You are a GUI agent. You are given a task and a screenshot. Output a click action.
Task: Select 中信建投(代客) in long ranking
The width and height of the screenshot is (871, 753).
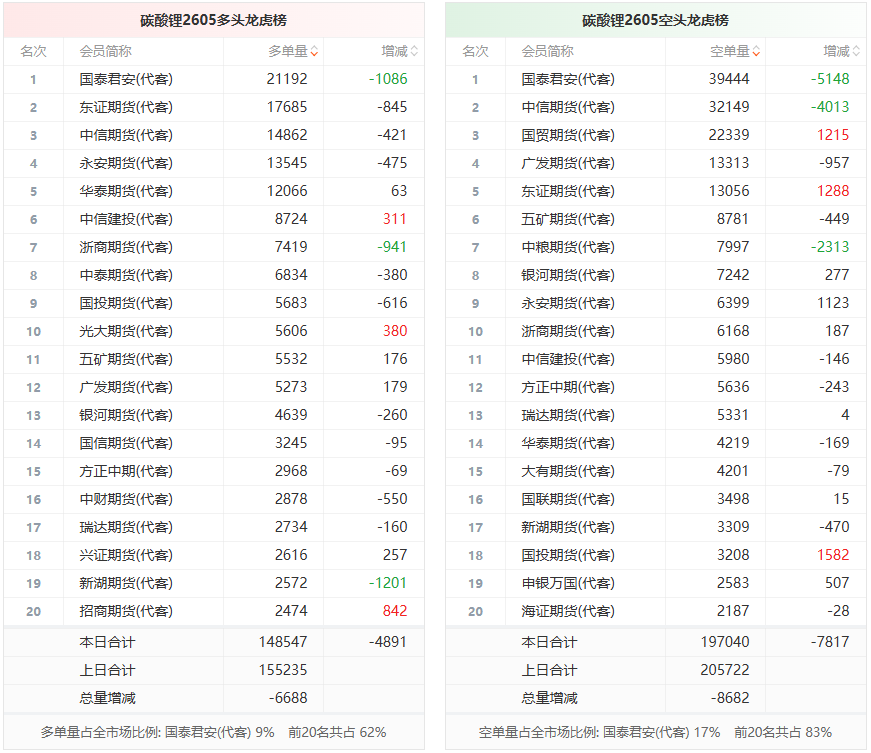(x=126, y=219)
